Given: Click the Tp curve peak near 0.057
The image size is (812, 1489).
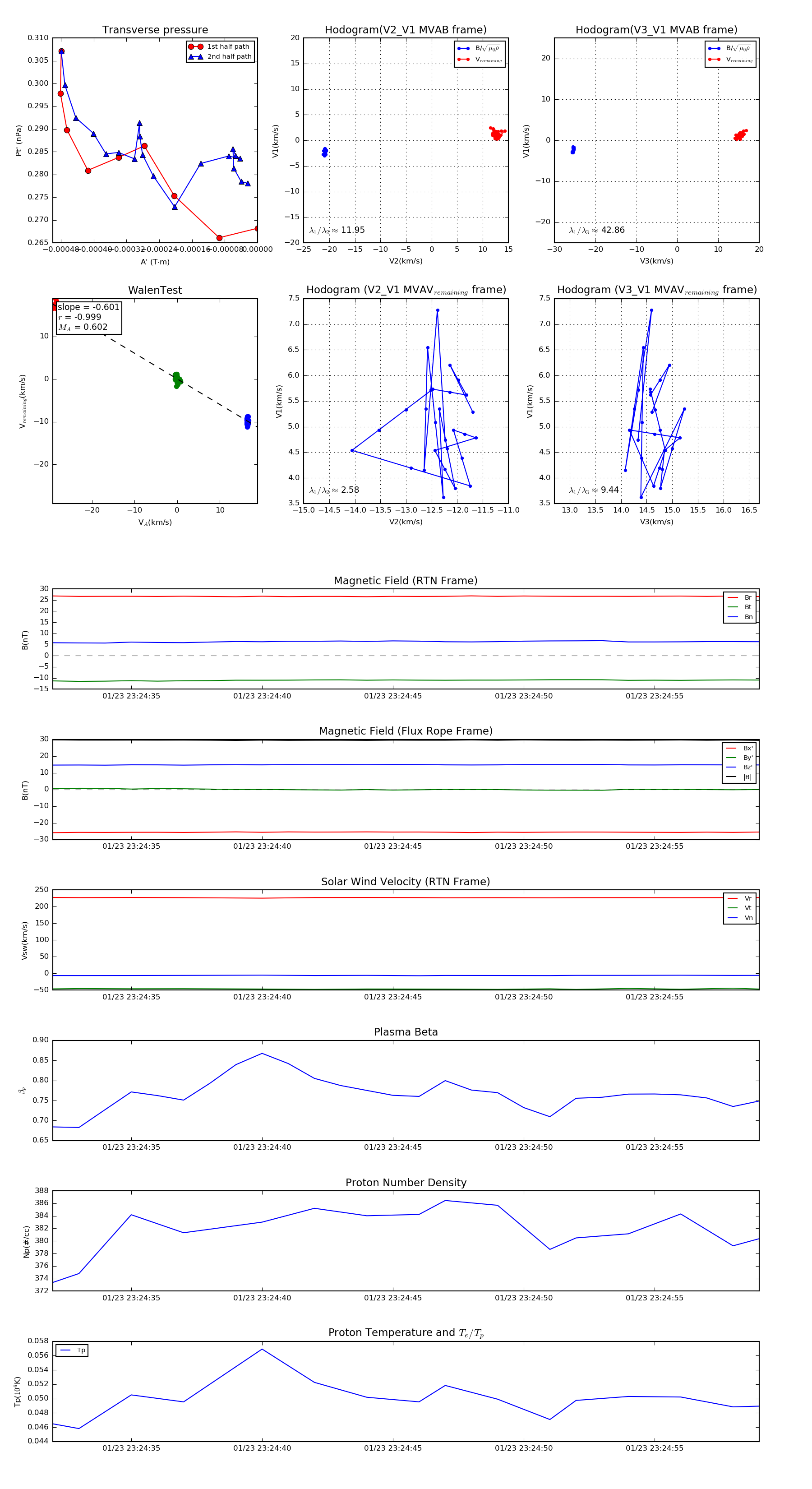Looking at the screenshot, I should [x=262, y=1349].
